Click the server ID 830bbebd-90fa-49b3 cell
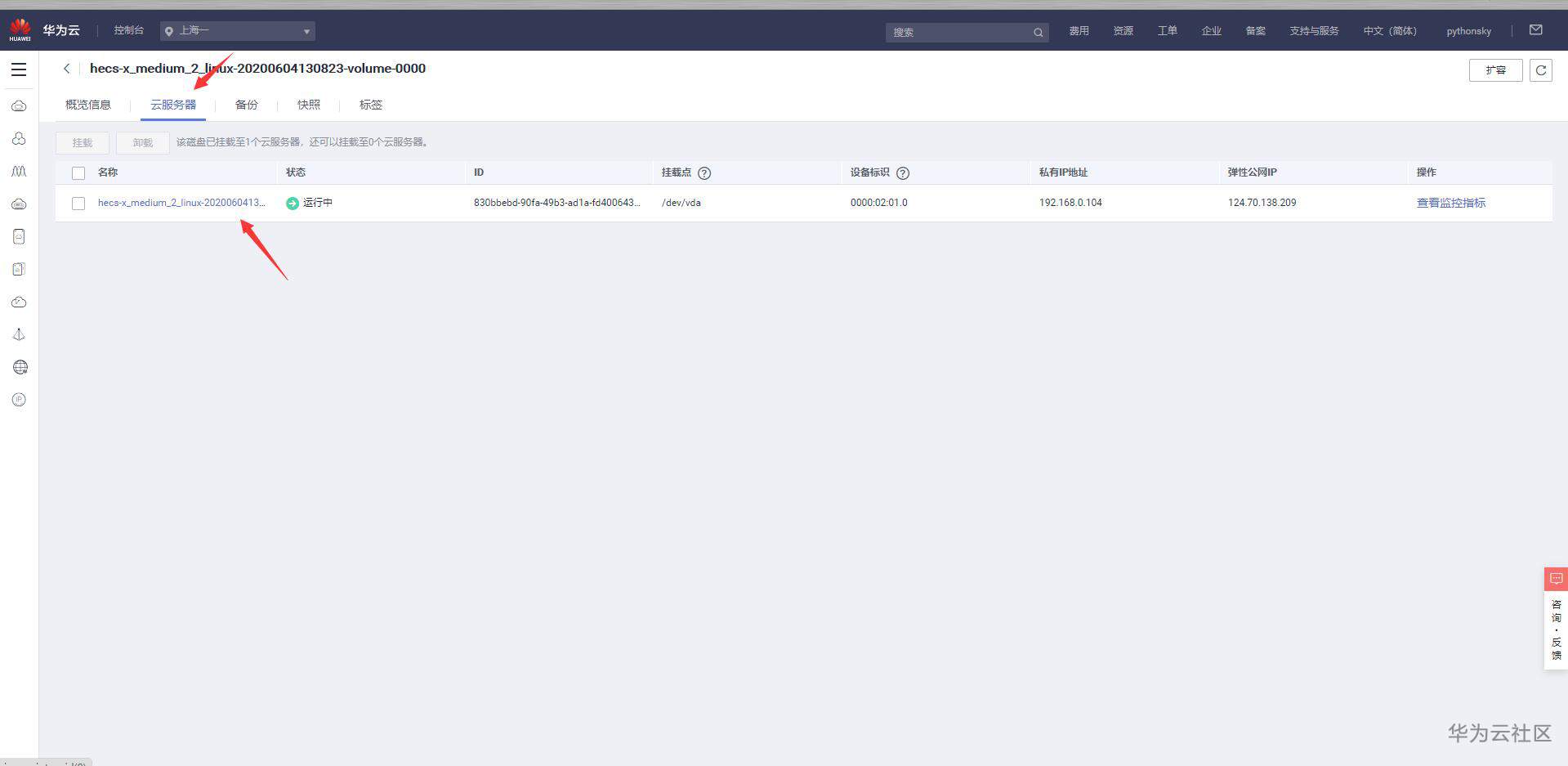 (557, 203)
